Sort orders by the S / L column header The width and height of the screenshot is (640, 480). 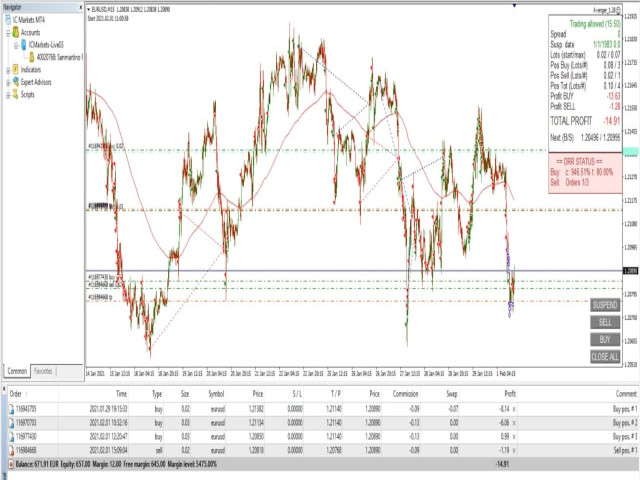coord(297,394)
